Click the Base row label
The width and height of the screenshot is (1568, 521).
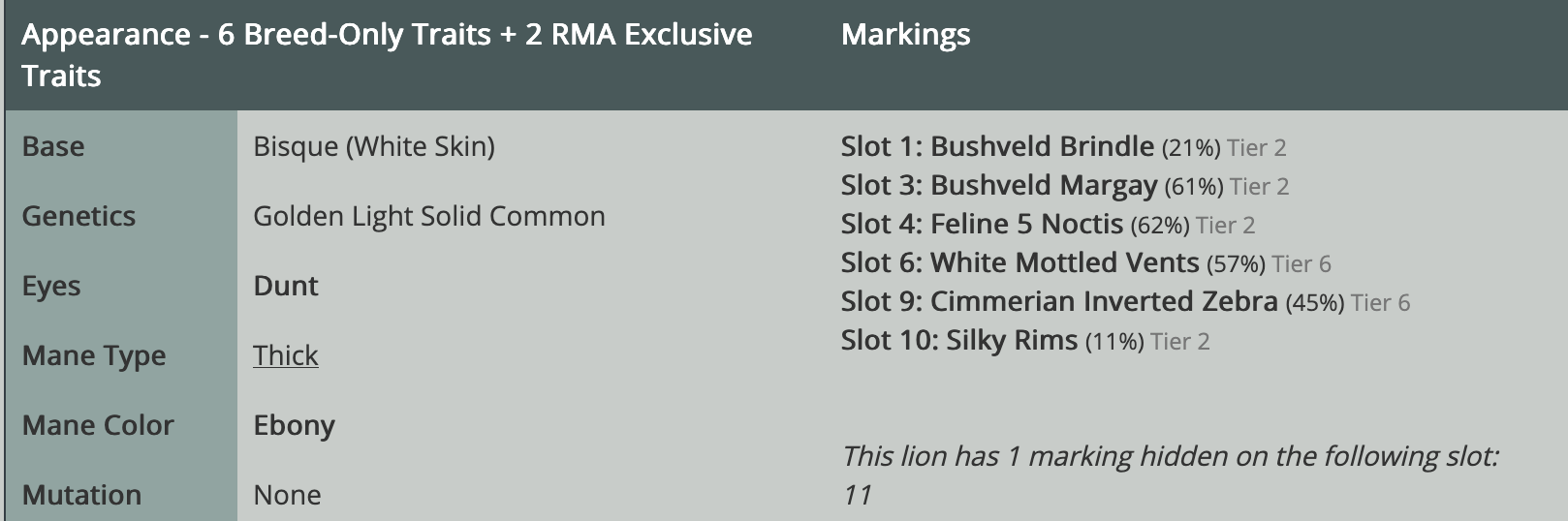tap(52, 146)
